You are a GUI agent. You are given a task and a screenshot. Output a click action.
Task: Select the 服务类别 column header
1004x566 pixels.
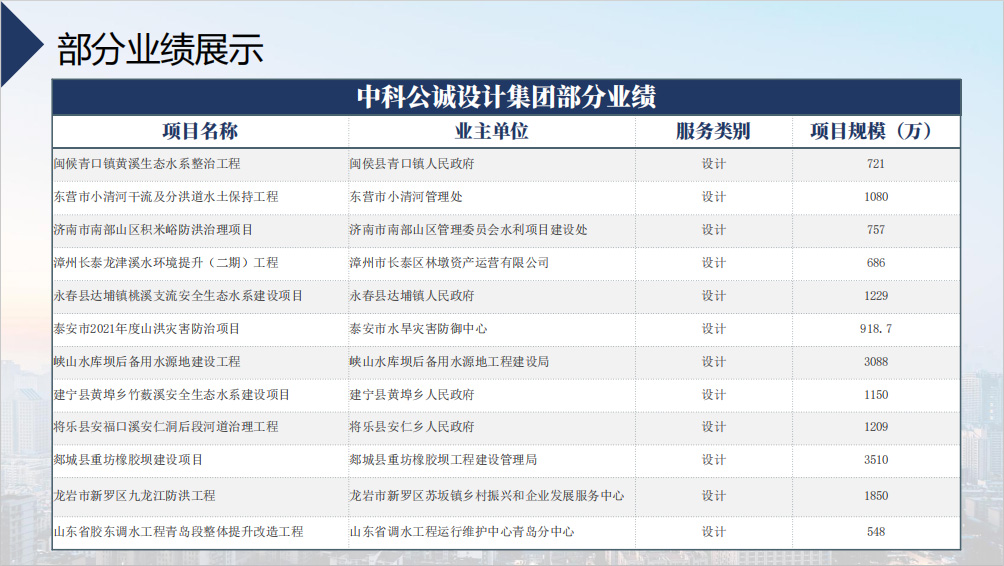pyautogui.click(x=713, y=131)
